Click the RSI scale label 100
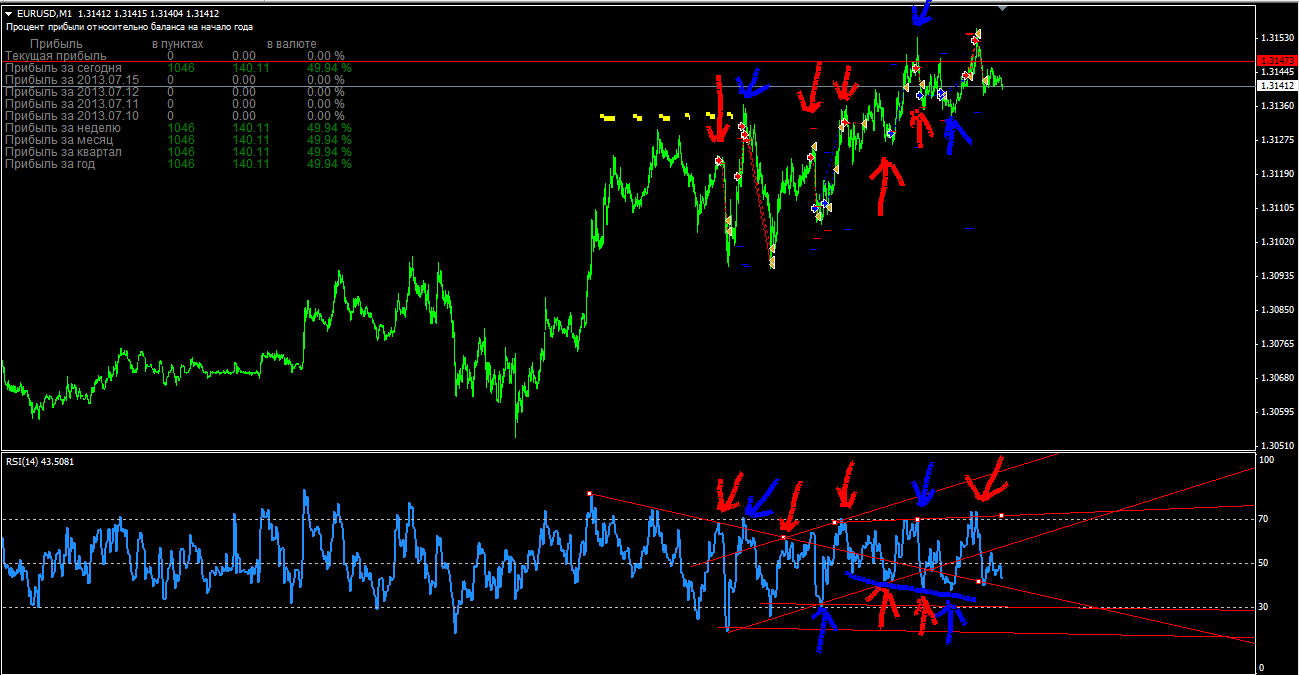The width and height of the screenshot is (1299, 675). (1267, 460)
